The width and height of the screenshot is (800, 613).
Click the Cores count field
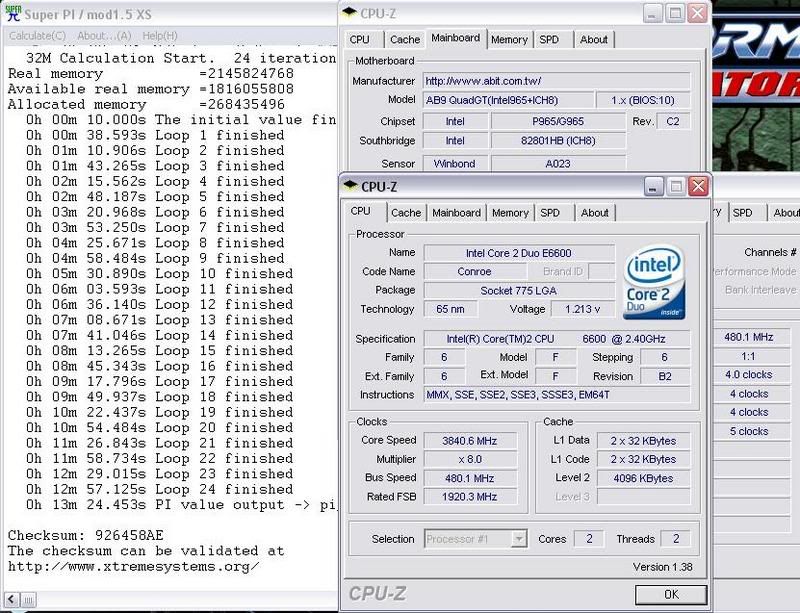point(589,538)
